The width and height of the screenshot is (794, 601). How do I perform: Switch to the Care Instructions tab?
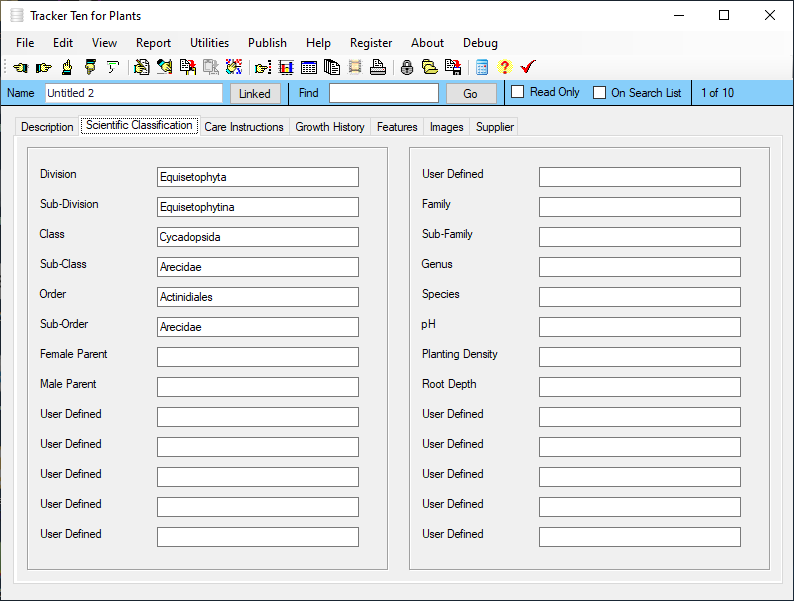[x=244, y=127]
